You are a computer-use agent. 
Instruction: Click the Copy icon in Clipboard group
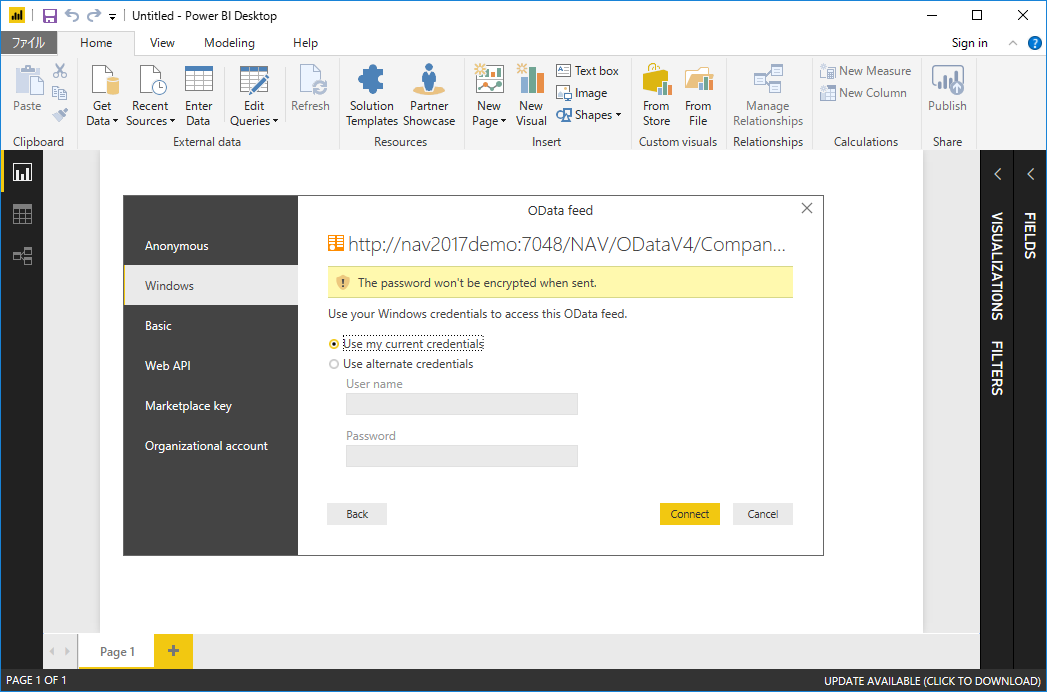60,93
